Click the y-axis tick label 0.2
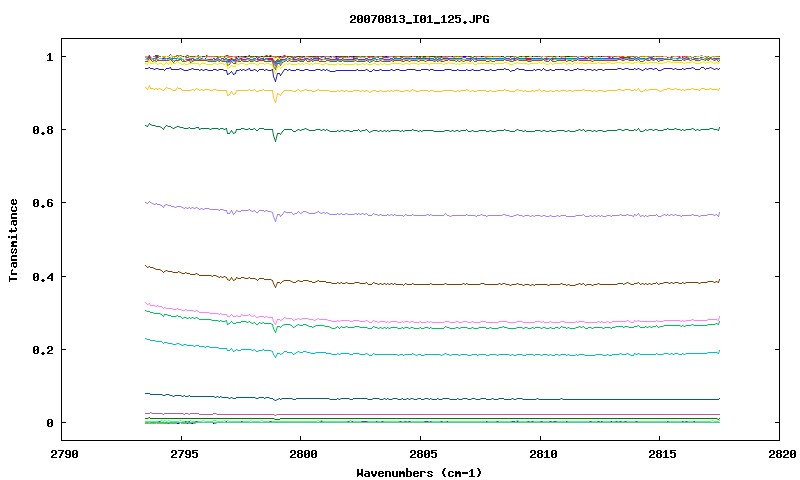Screen dimensions: 800x480 pos(43,350)
